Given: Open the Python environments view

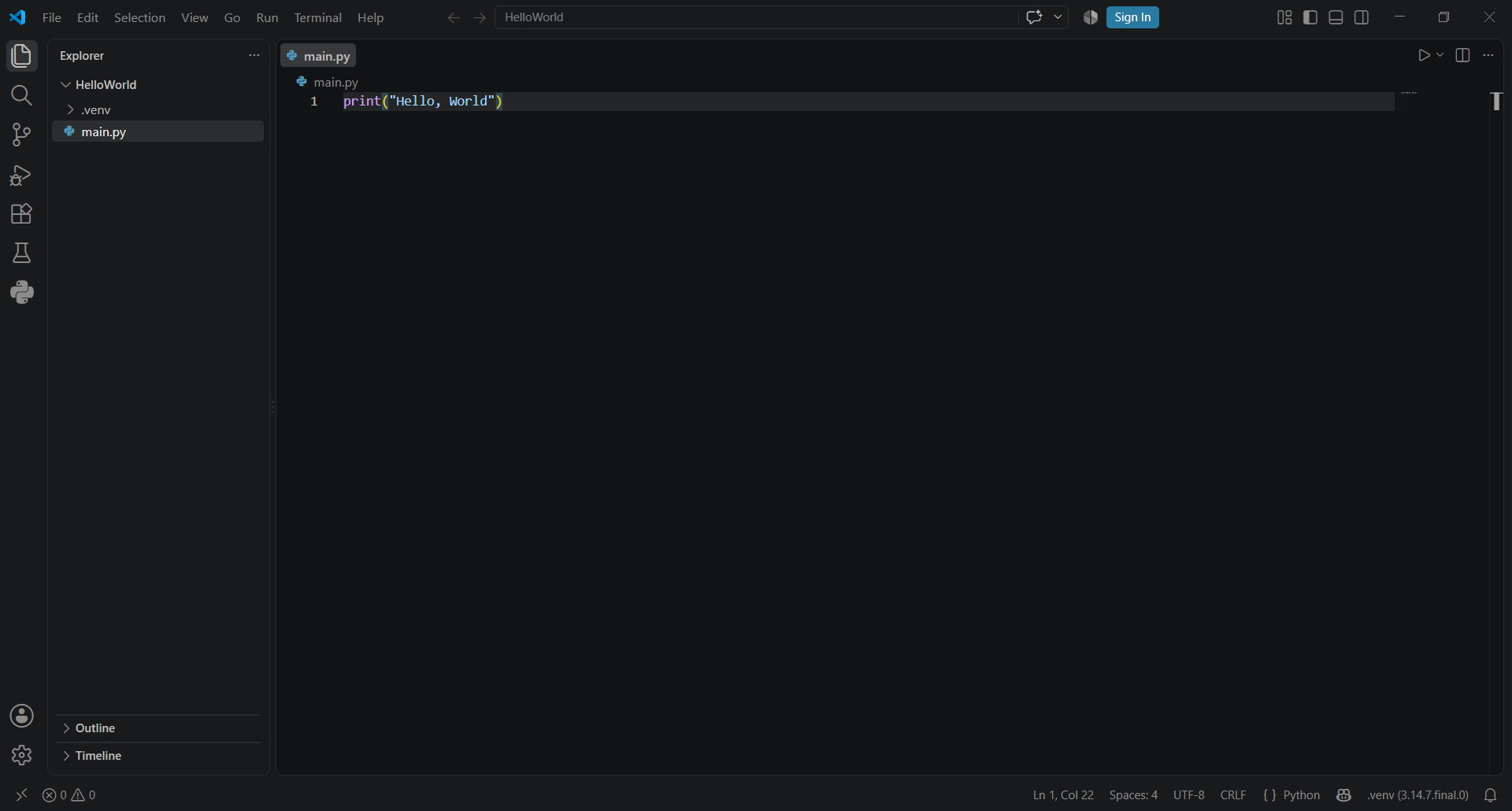Looking at the screenshot, I should [22, 292].
